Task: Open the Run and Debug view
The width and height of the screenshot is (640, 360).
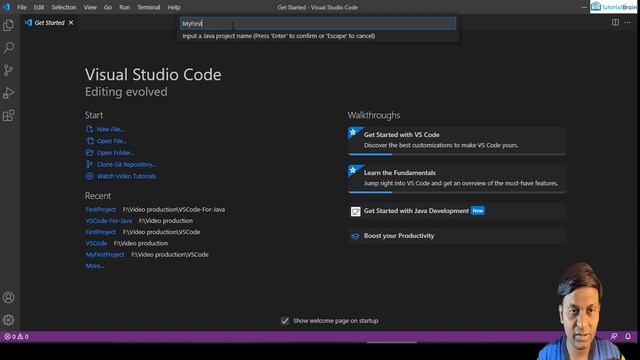Action: pos(8,93)
